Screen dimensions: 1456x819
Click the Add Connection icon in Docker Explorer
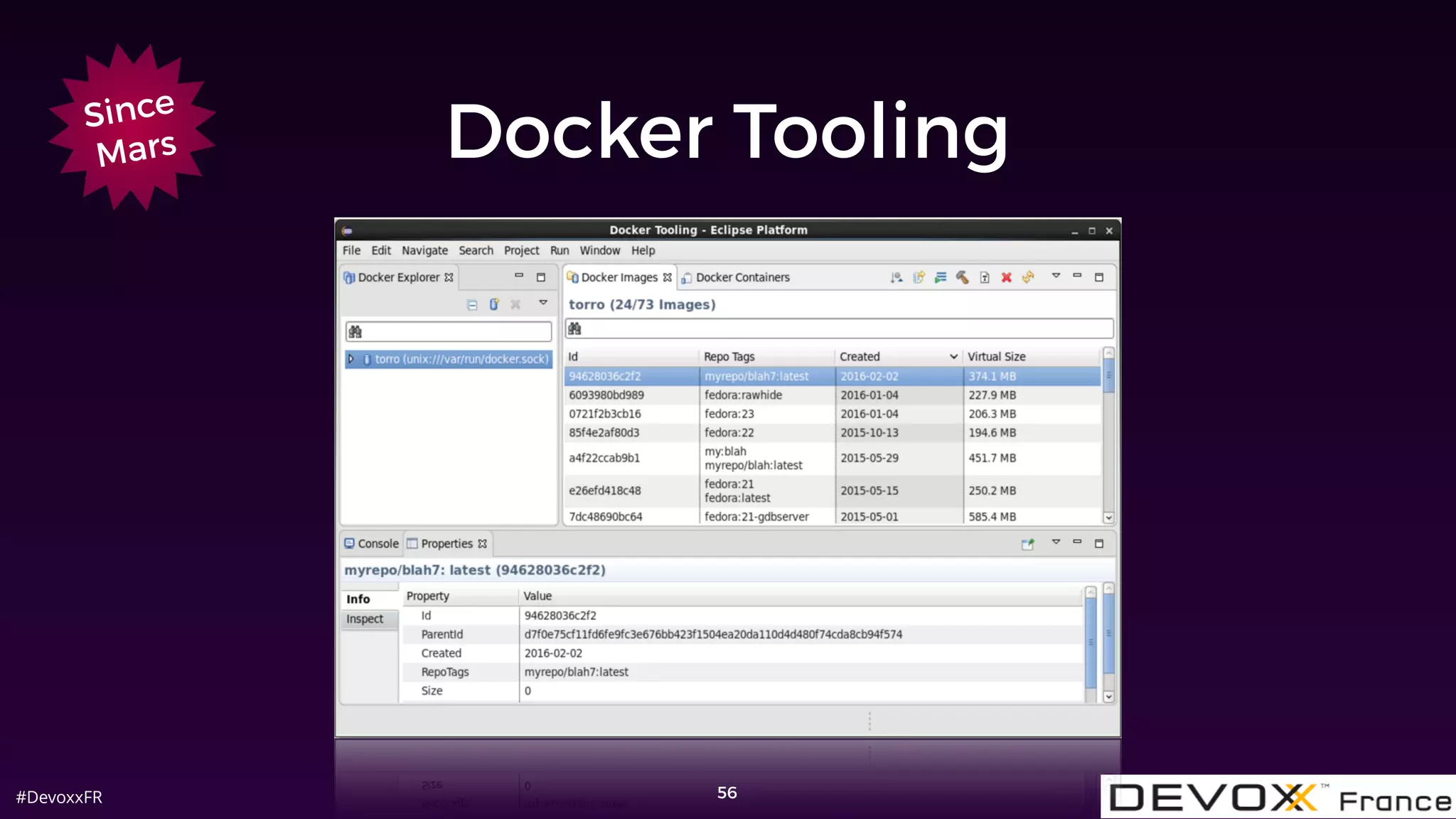(494, 304)
